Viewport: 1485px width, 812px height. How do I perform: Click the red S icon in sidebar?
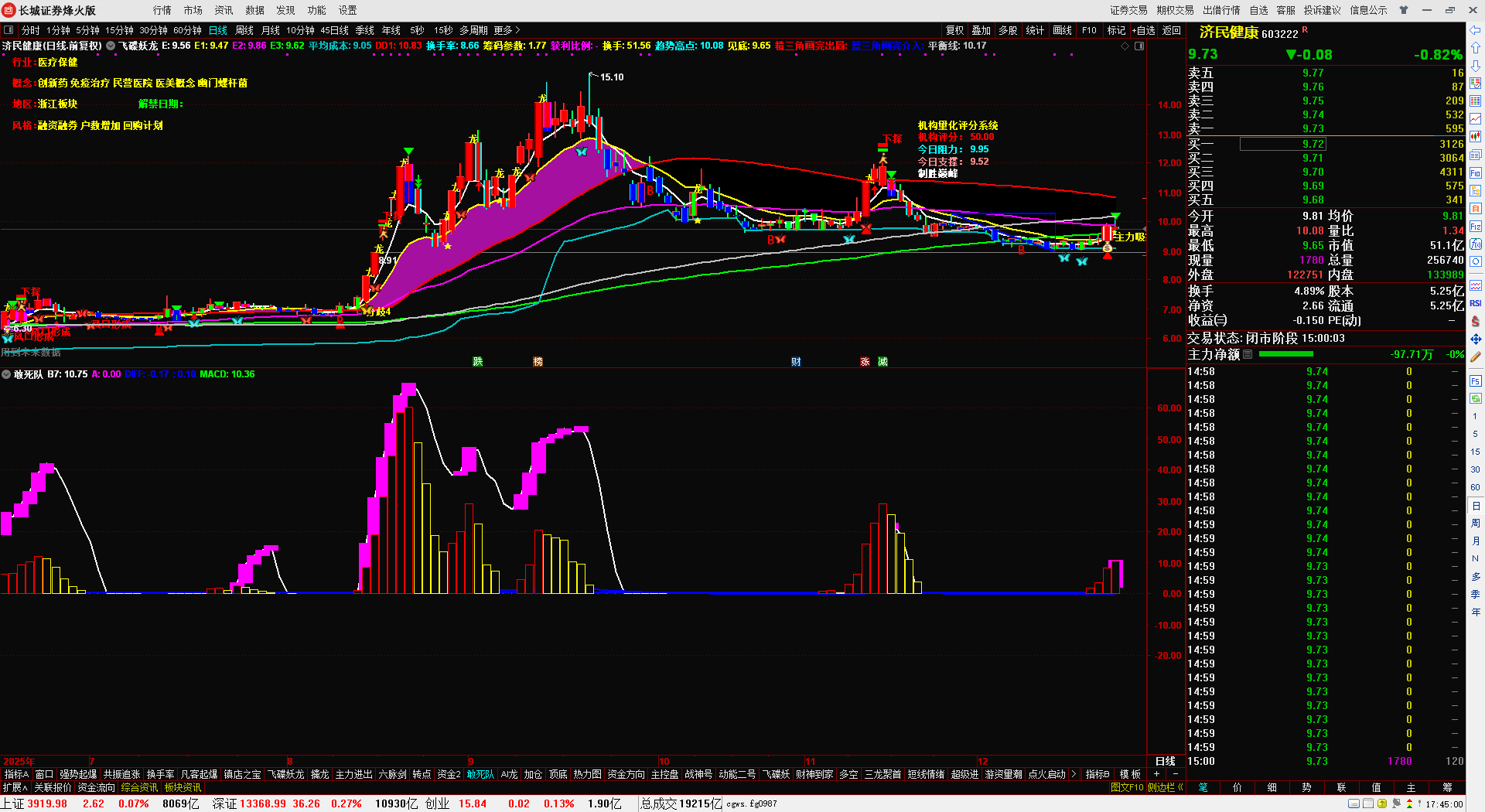pyautogui.click(x=1476, y=321)
